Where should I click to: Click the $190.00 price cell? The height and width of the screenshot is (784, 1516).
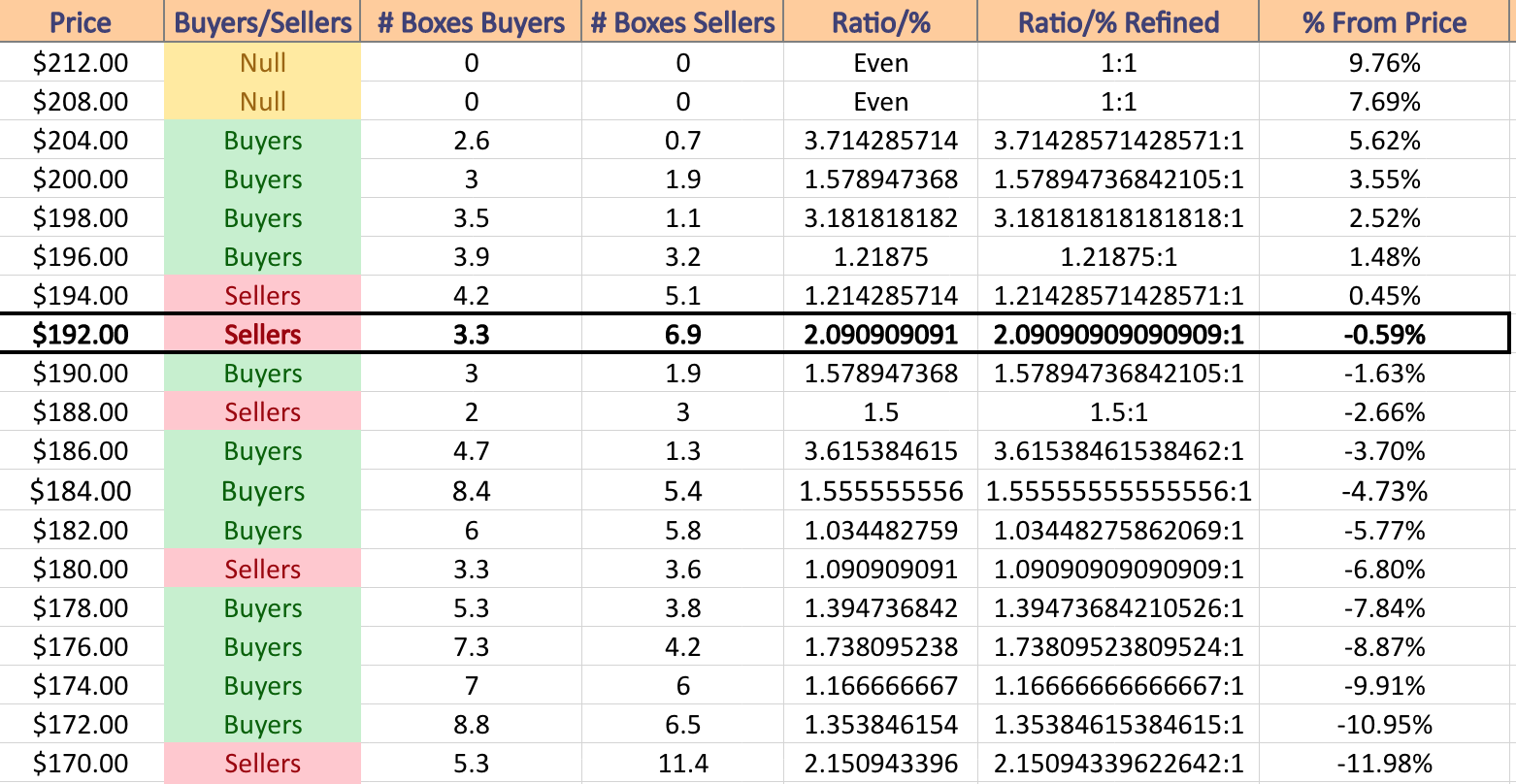(82, 374)
